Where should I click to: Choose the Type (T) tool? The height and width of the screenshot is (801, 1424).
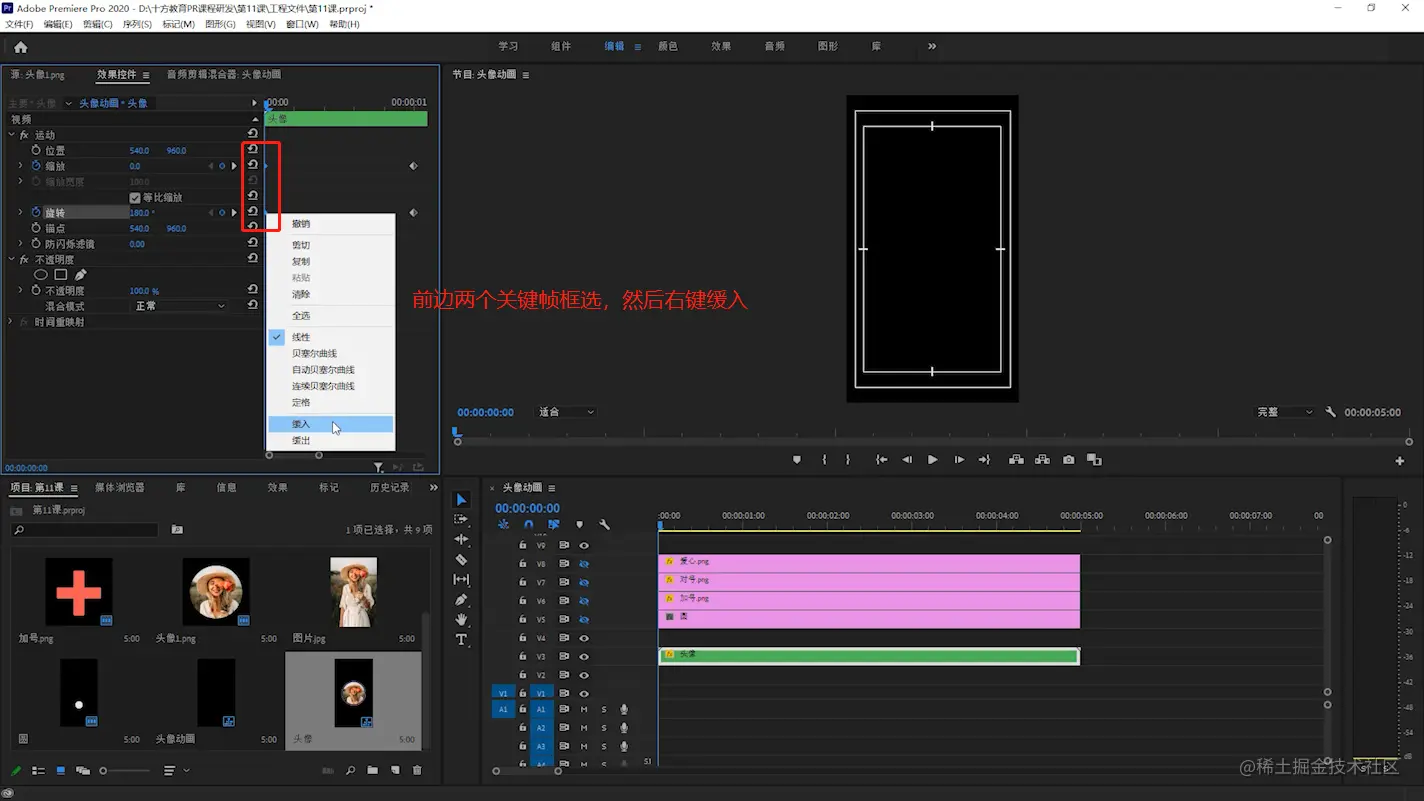pos(461,640)
